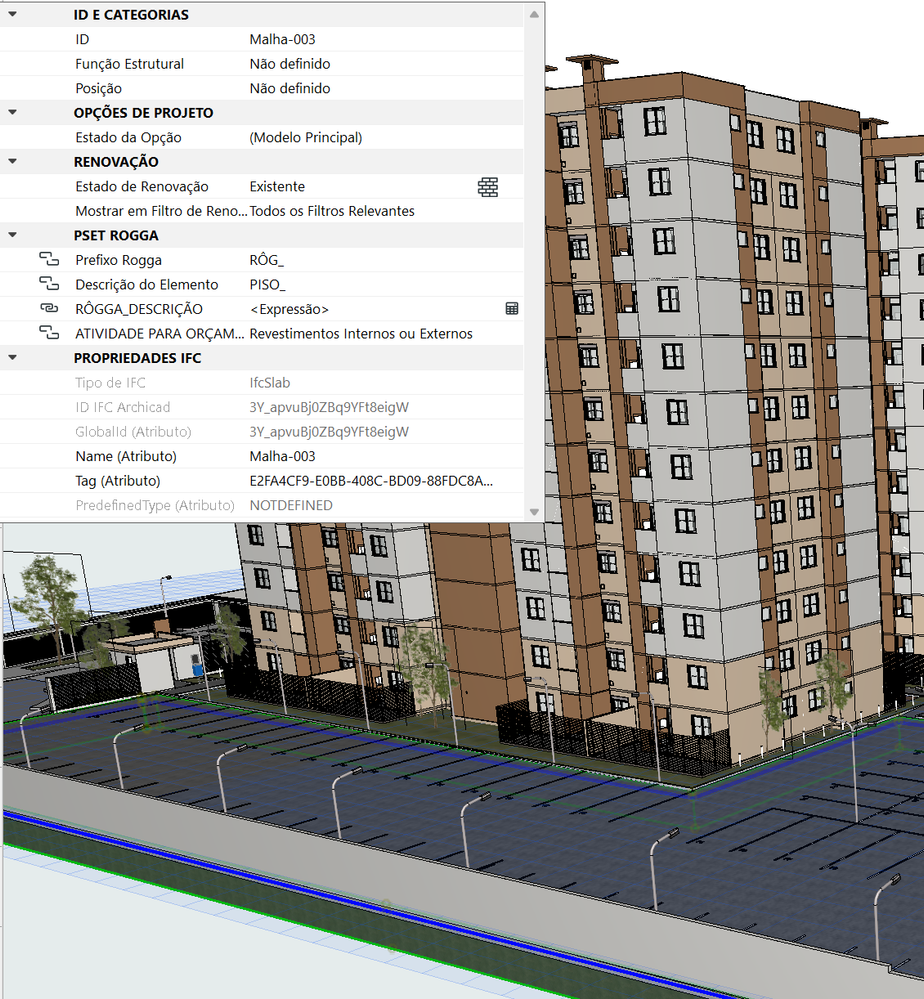Click the scroll down arrow of the properties panel

534,512
